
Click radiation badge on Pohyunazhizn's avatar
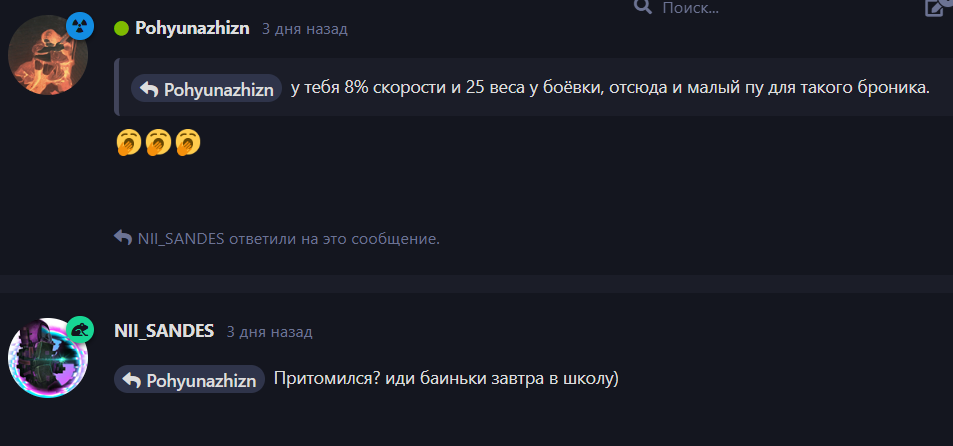79,26
